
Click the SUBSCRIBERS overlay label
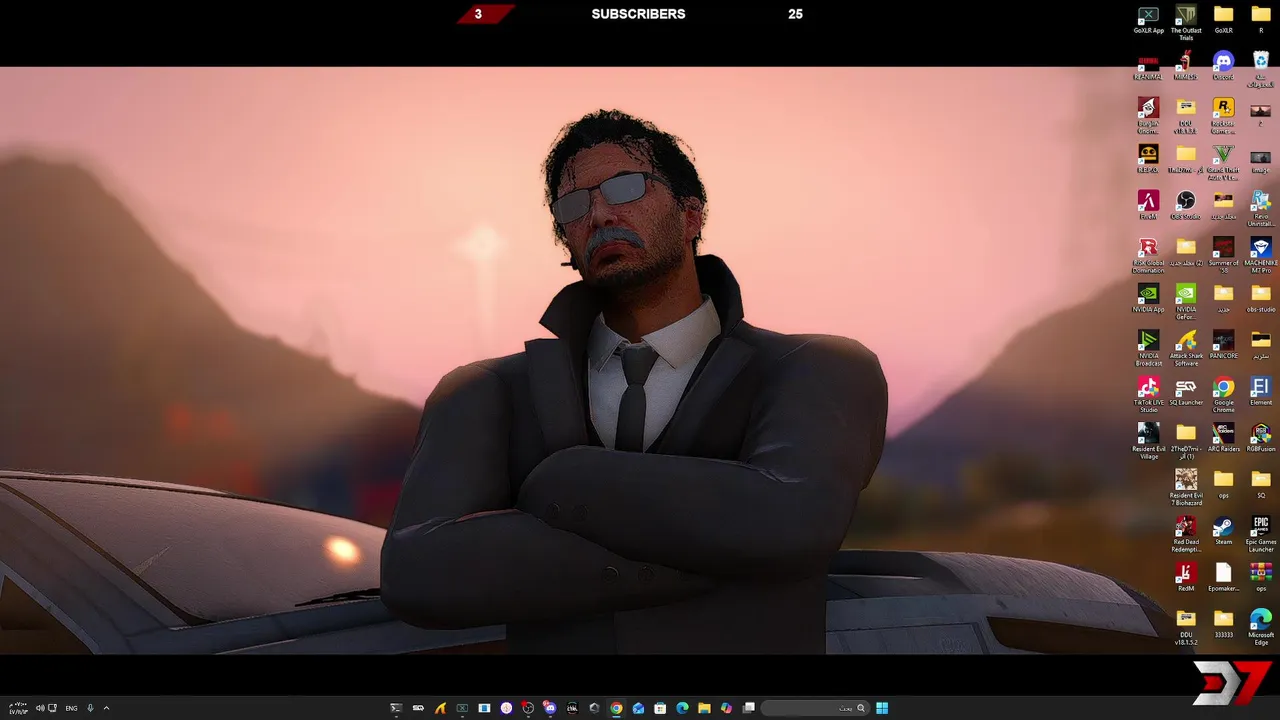[x=638, y=14]
